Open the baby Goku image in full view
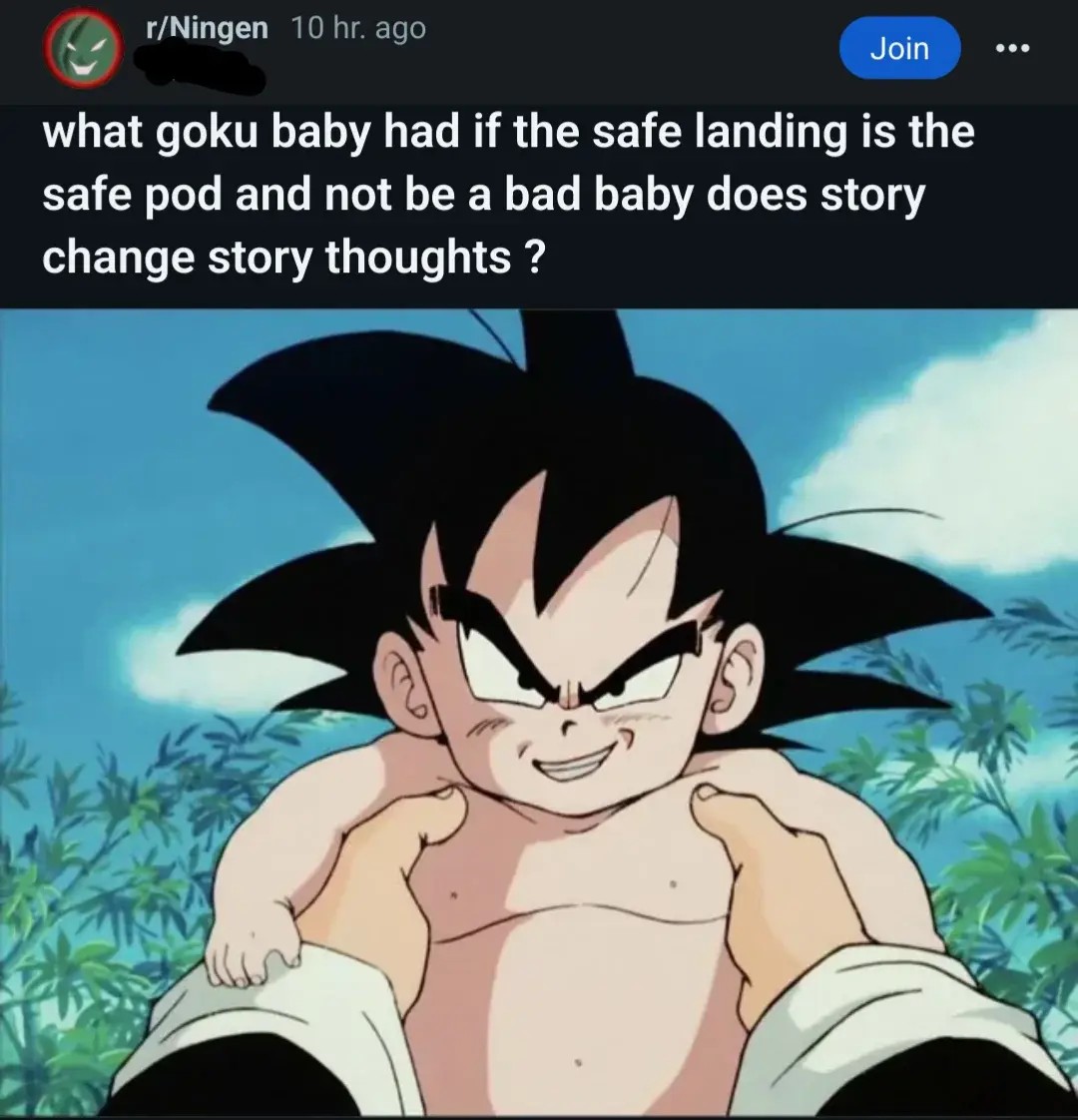This screenshot has width=1078, height=1120. coord(539,714)
